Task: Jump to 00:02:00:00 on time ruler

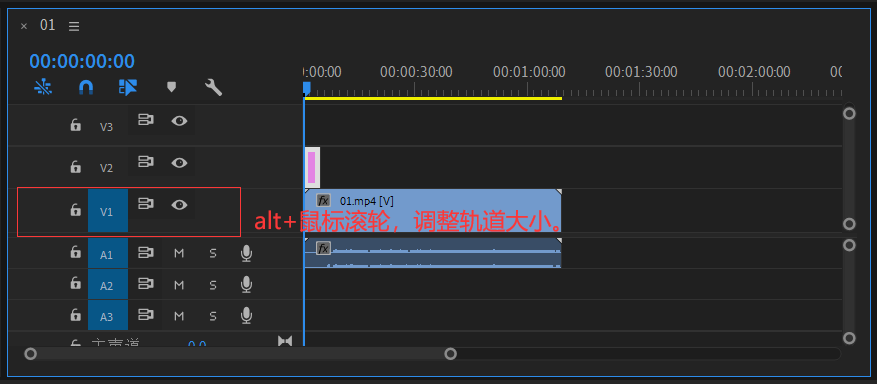Action: [754, 72]
